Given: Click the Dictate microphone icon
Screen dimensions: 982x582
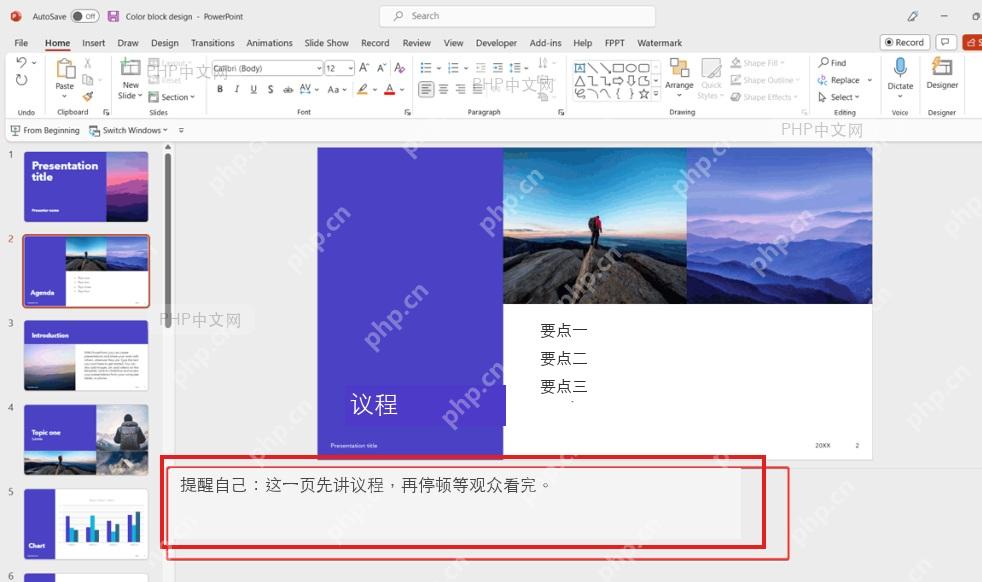Looking at the screenshot, I should tap(900, 67).
